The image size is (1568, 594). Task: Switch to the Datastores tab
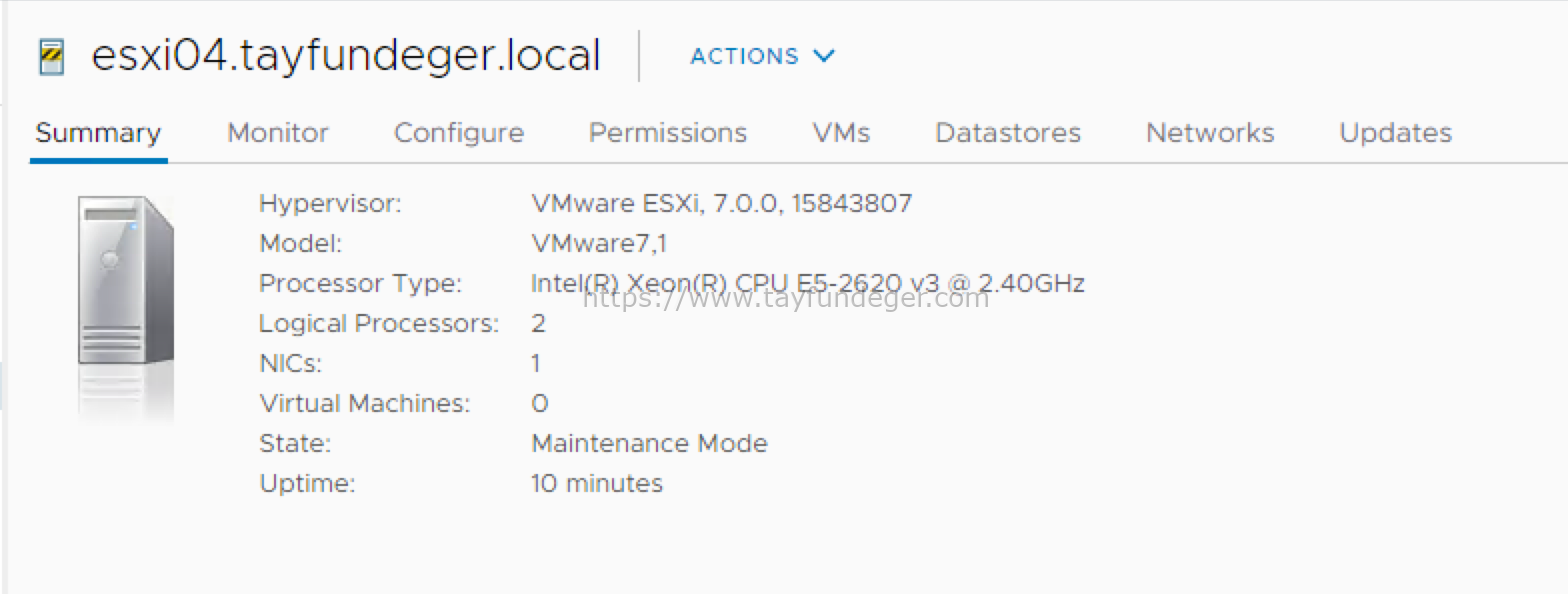(1008, 133)
